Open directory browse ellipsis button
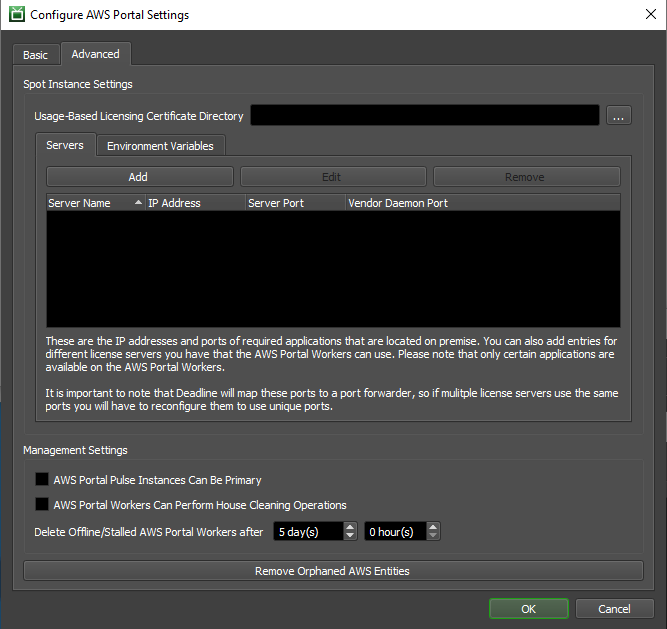This screenshot has width=667, height=629. tap(617, 116)
